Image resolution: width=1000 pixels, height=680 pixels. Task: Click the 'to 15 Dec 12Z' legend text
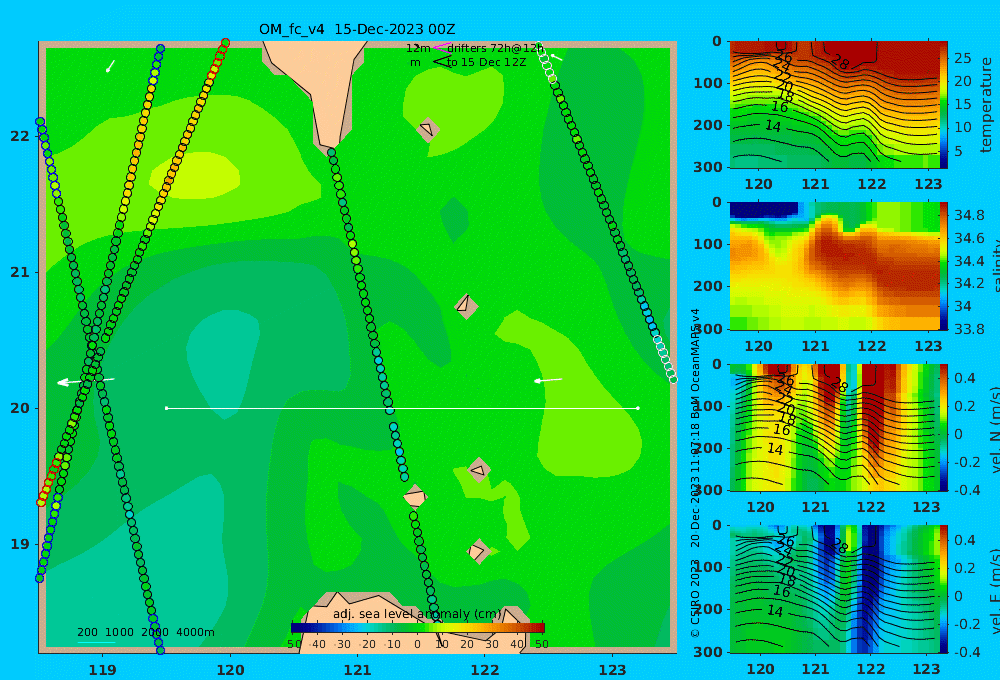(487, 63)
